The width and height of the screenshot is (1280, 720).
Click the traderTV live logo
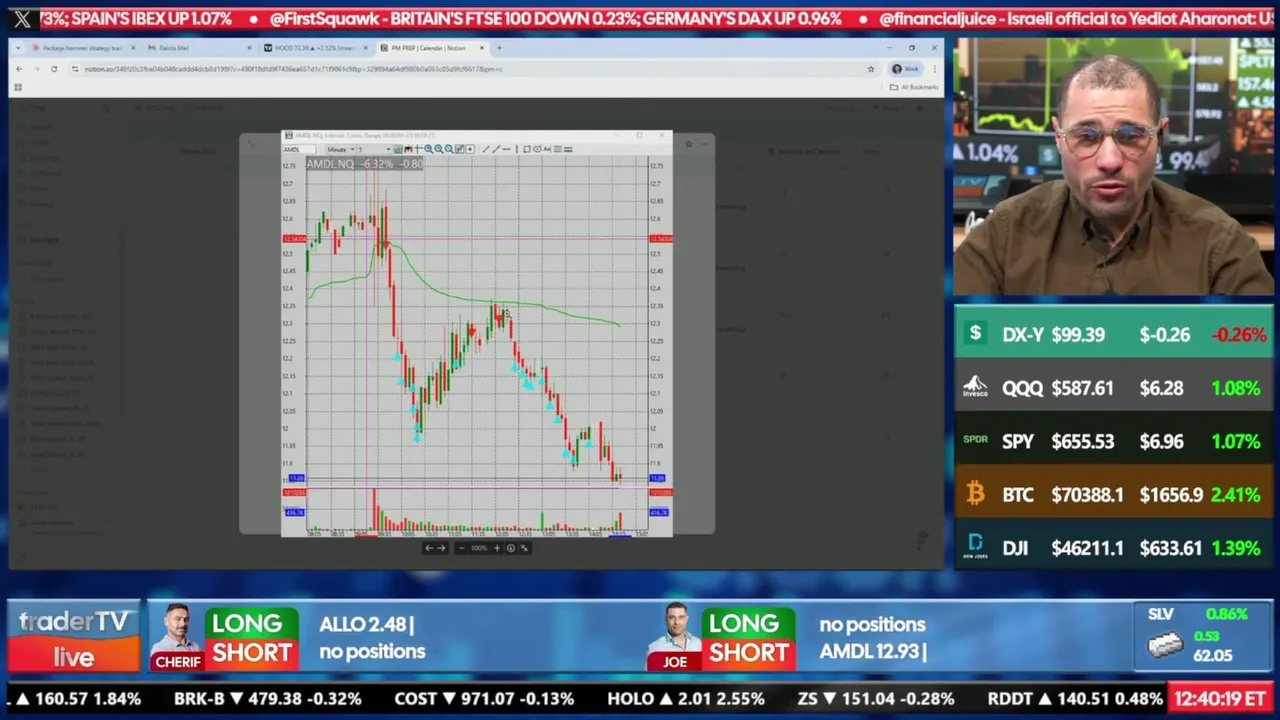(x=74, y=637)
